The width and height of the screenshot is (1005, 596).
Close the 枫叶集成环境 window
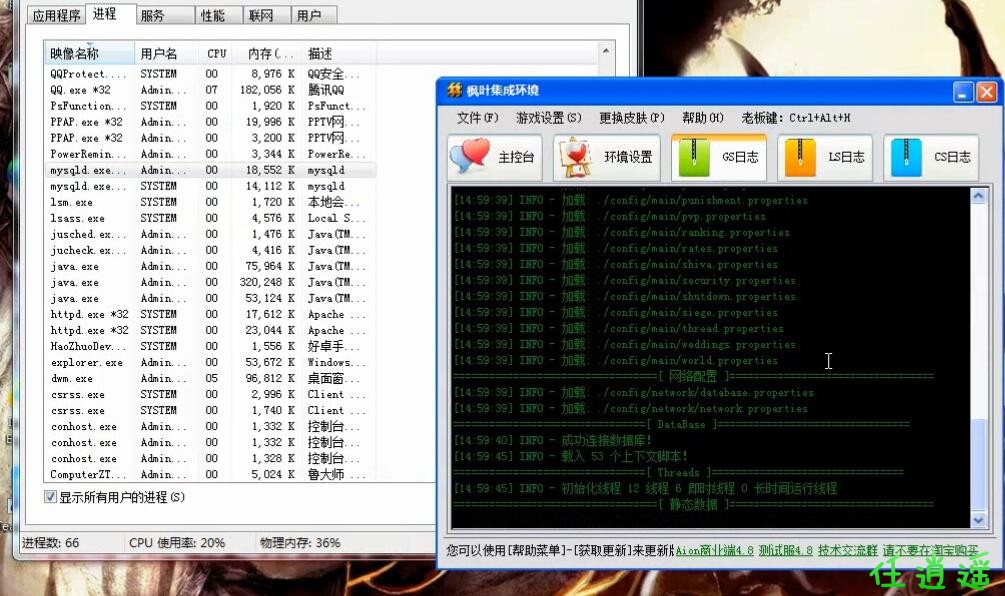coord(986,92)
